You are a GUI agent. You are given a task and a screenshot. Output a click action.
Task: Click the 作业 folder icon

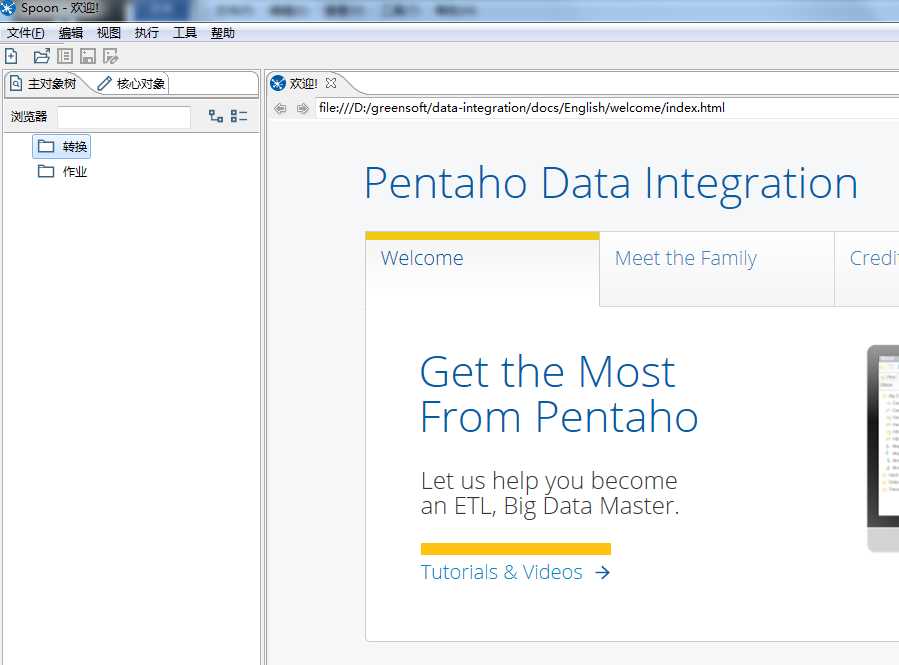pyautogui.click(x=46, y=171)
